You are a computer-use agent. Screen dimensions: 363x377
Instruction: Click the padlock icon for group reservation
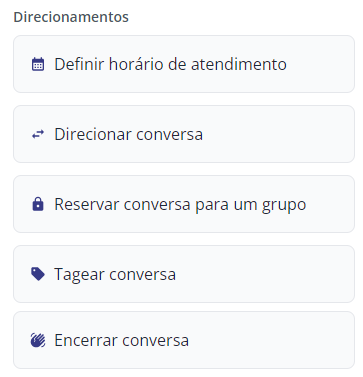[x=38, y=204]
